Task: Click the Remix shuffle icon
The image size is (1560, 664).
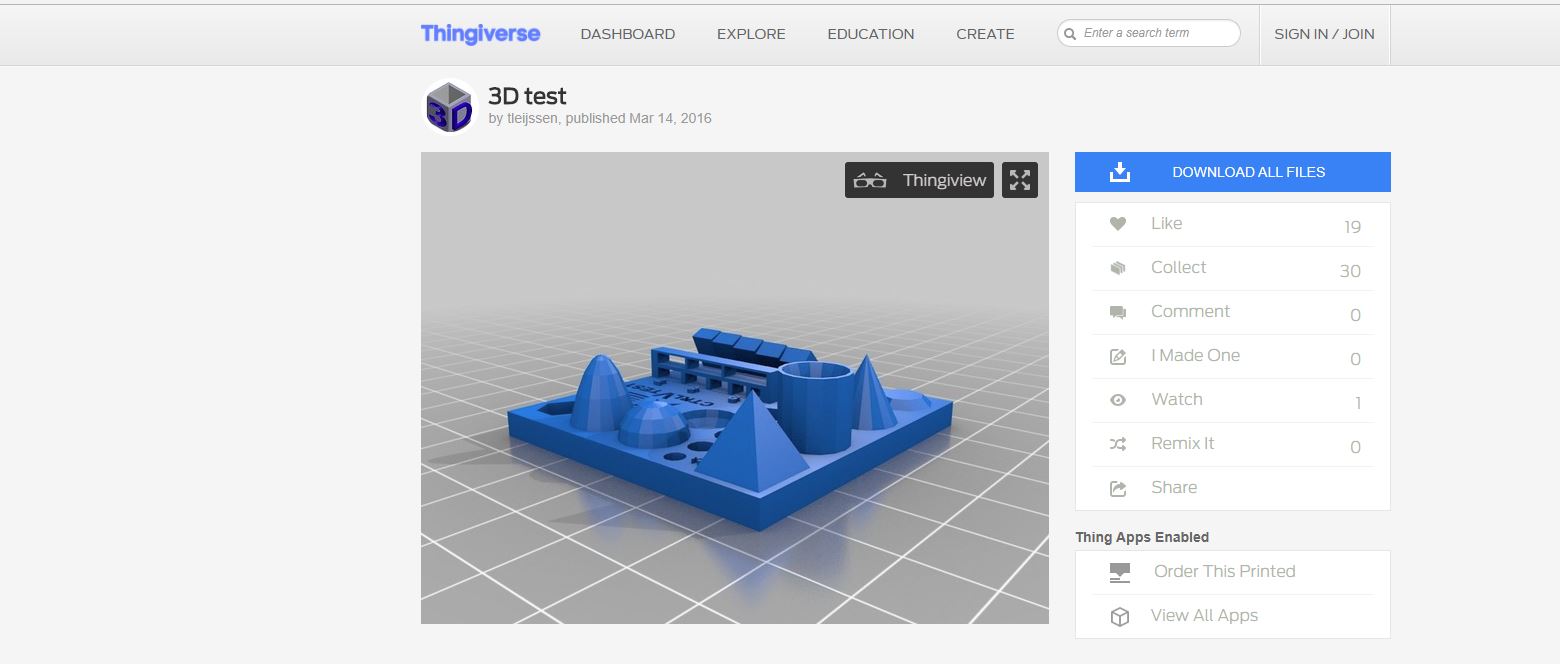Action: [1118, 444]
